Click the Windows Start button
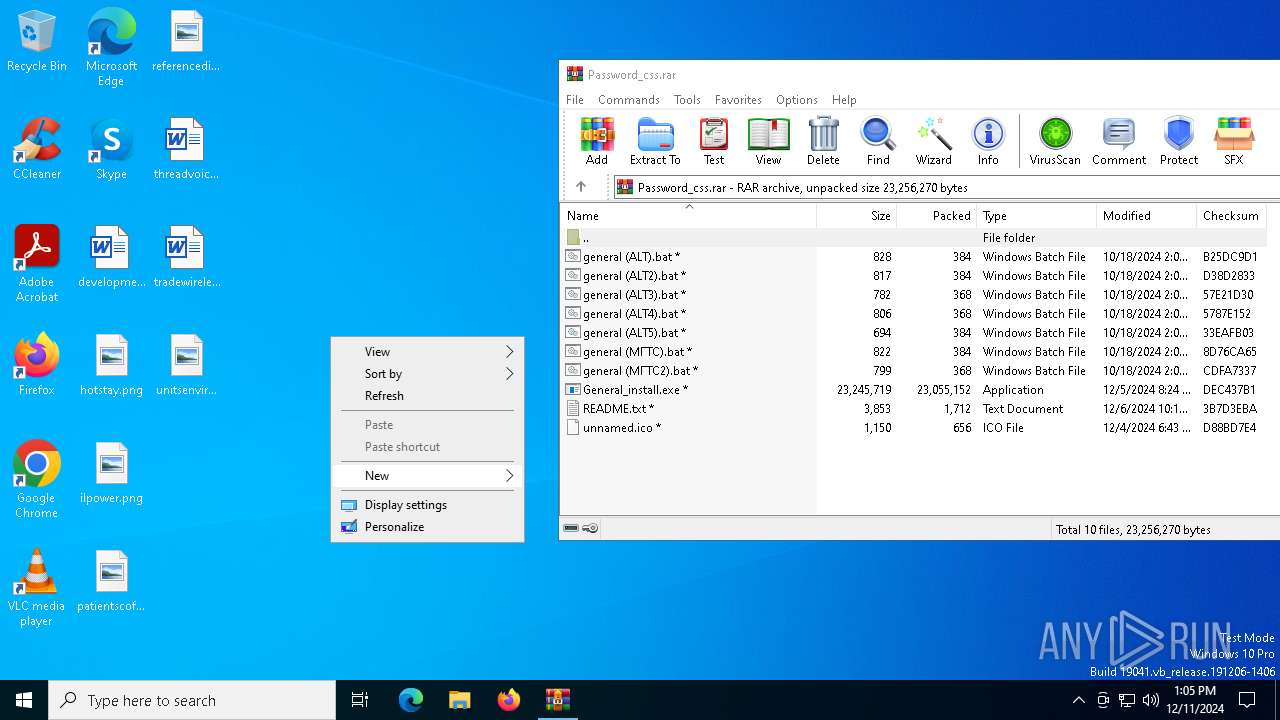Image resolution: width=1280 pixels, height=720 pixels. click(x=24, y=700)
